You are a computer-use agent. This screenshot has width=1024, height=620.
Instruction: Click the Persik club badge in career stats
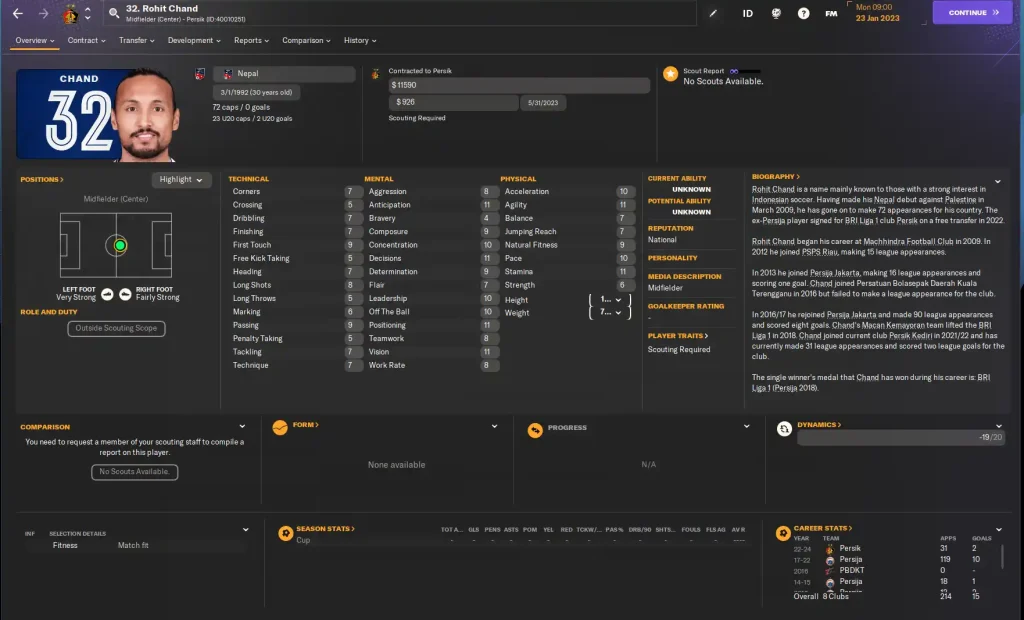click(x=829, y=549)
